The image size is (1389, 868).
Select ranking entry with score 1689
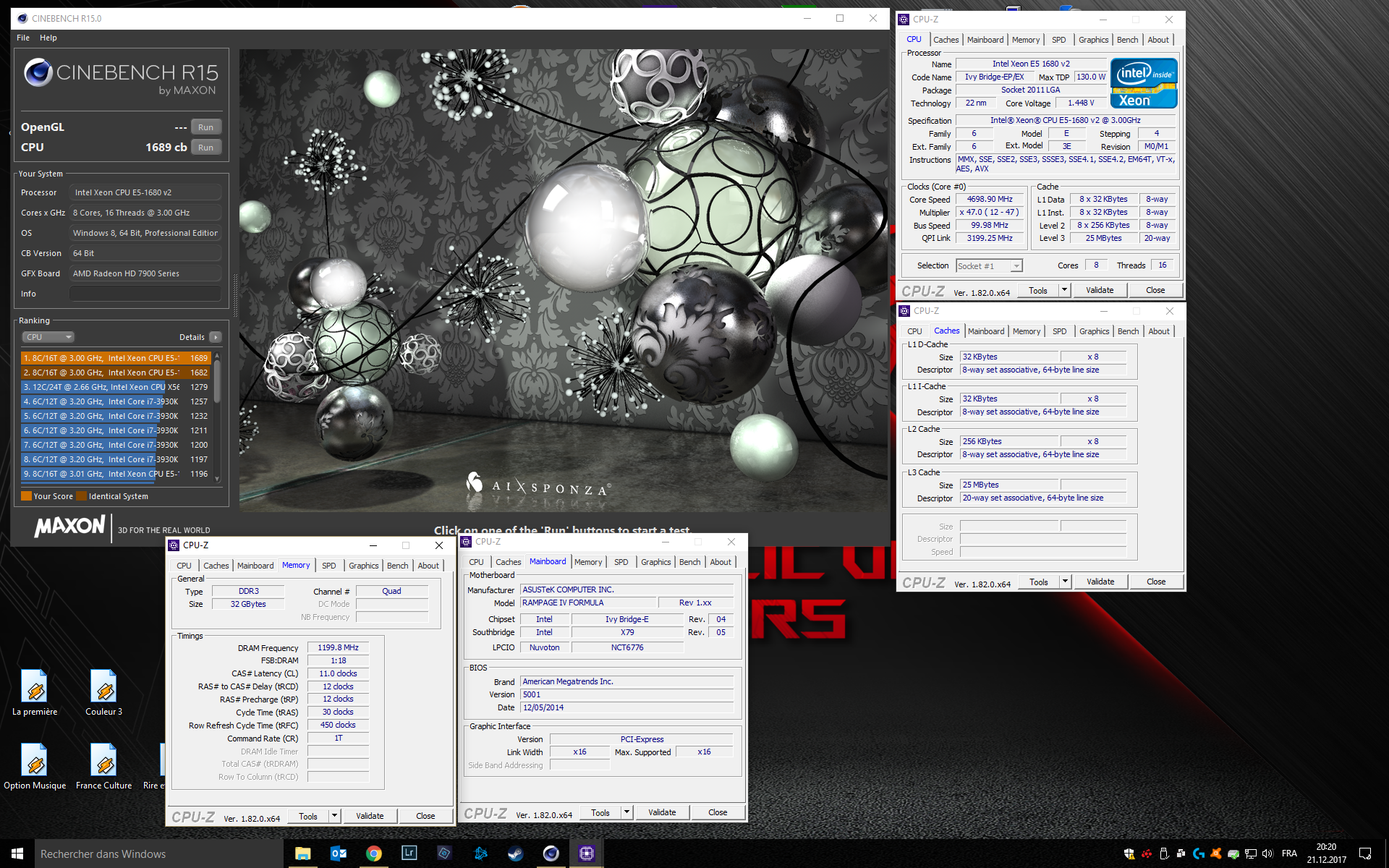click(x=116, y=358)
